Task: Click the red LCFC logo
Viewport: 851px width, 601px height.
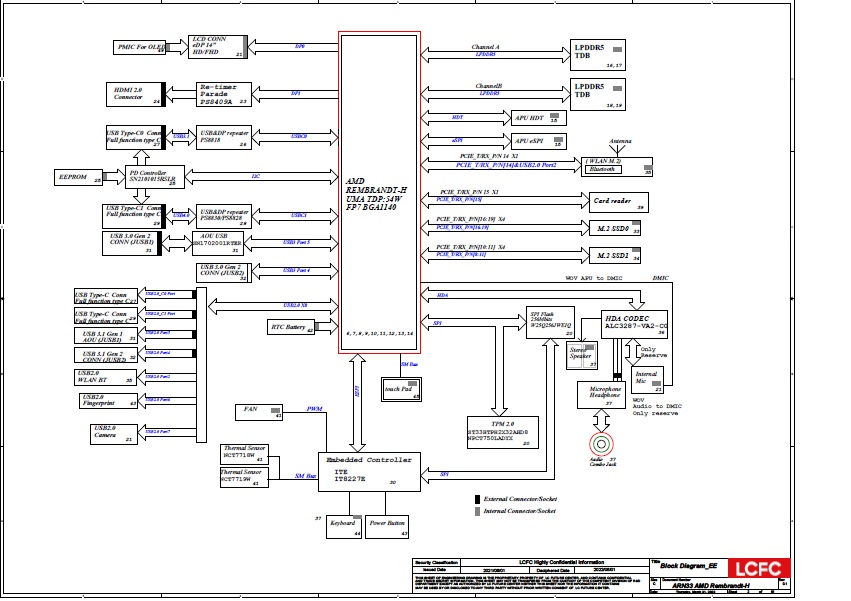Action: pos(758,568)
